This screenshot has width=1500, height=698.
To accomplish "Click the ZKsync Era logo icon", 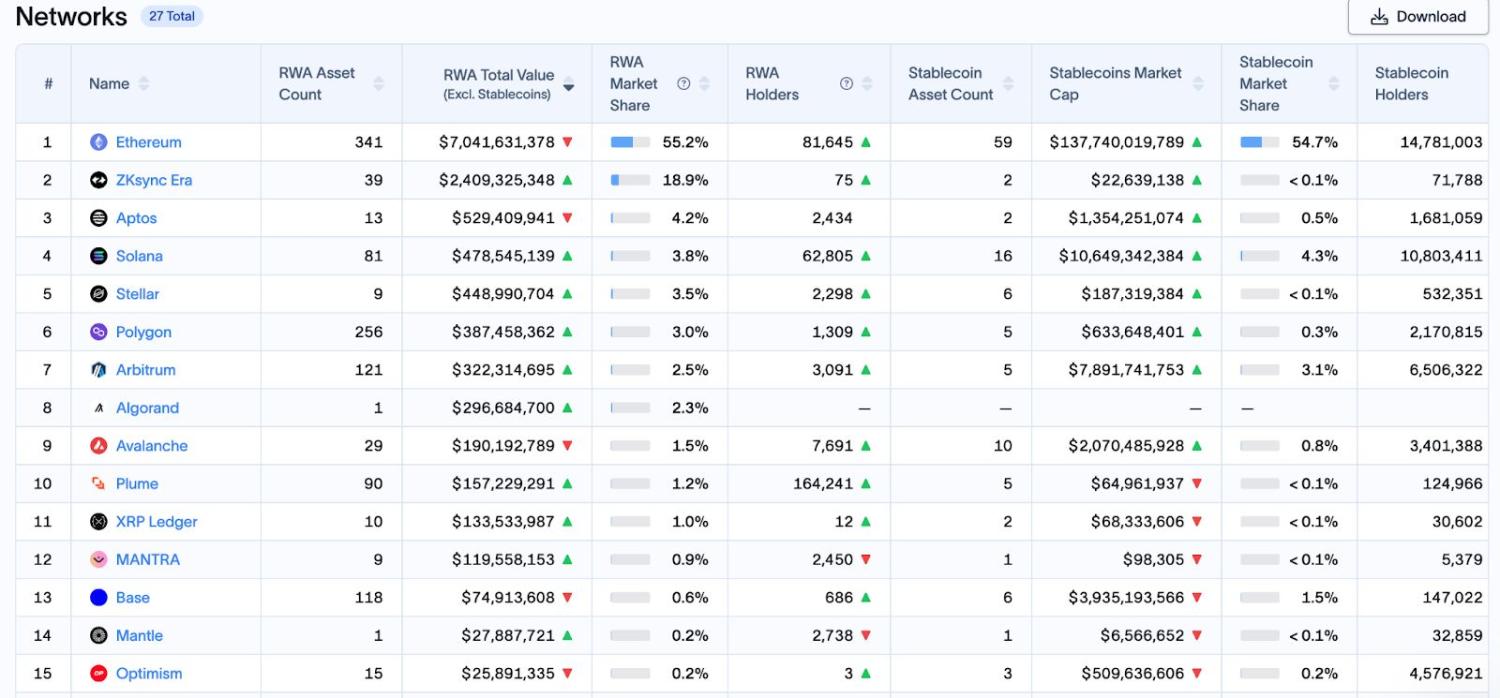I will (98, 180).
